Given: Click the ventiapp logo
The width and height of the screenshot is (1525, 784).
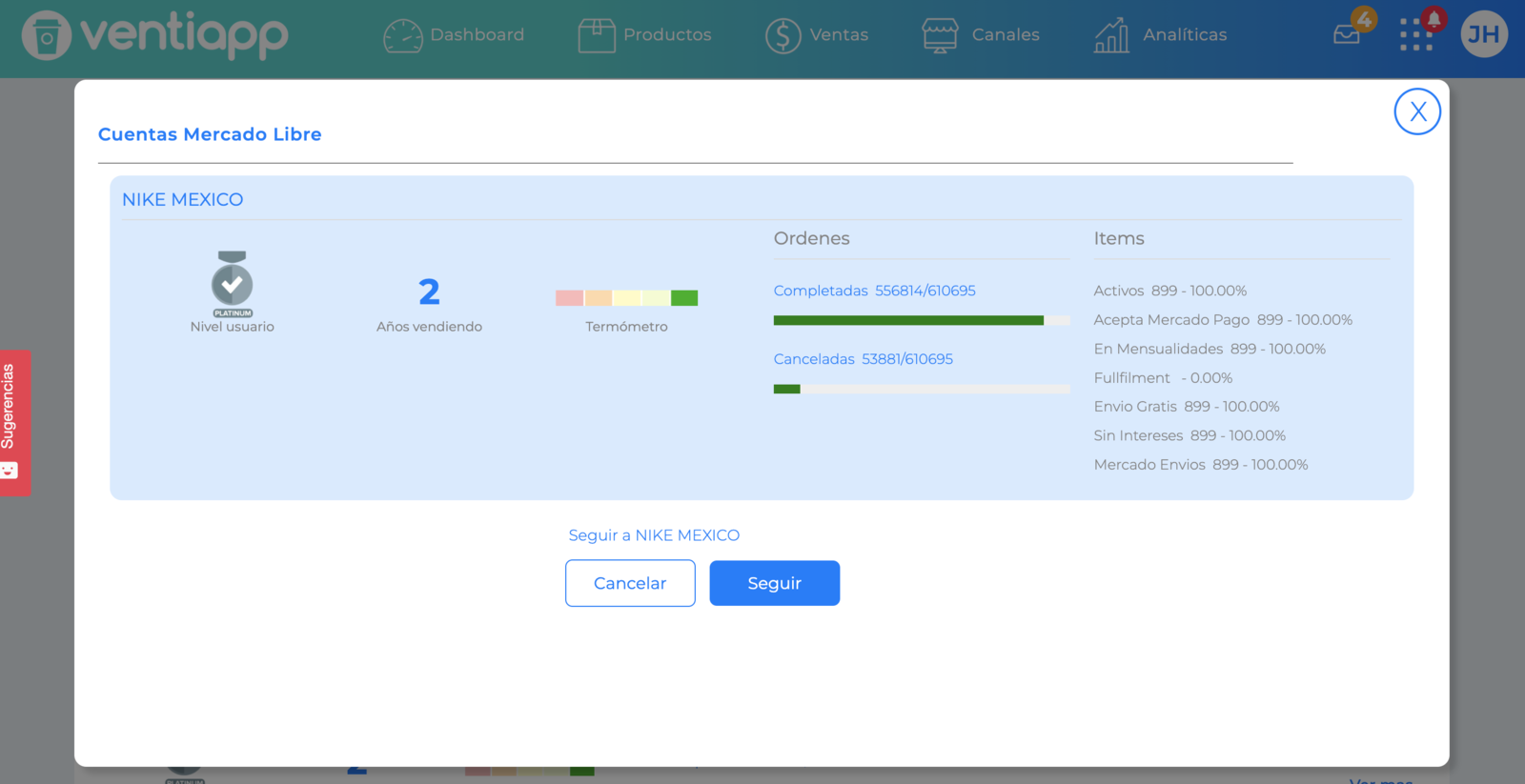Looking at the screenshot, I should point(154,35).
